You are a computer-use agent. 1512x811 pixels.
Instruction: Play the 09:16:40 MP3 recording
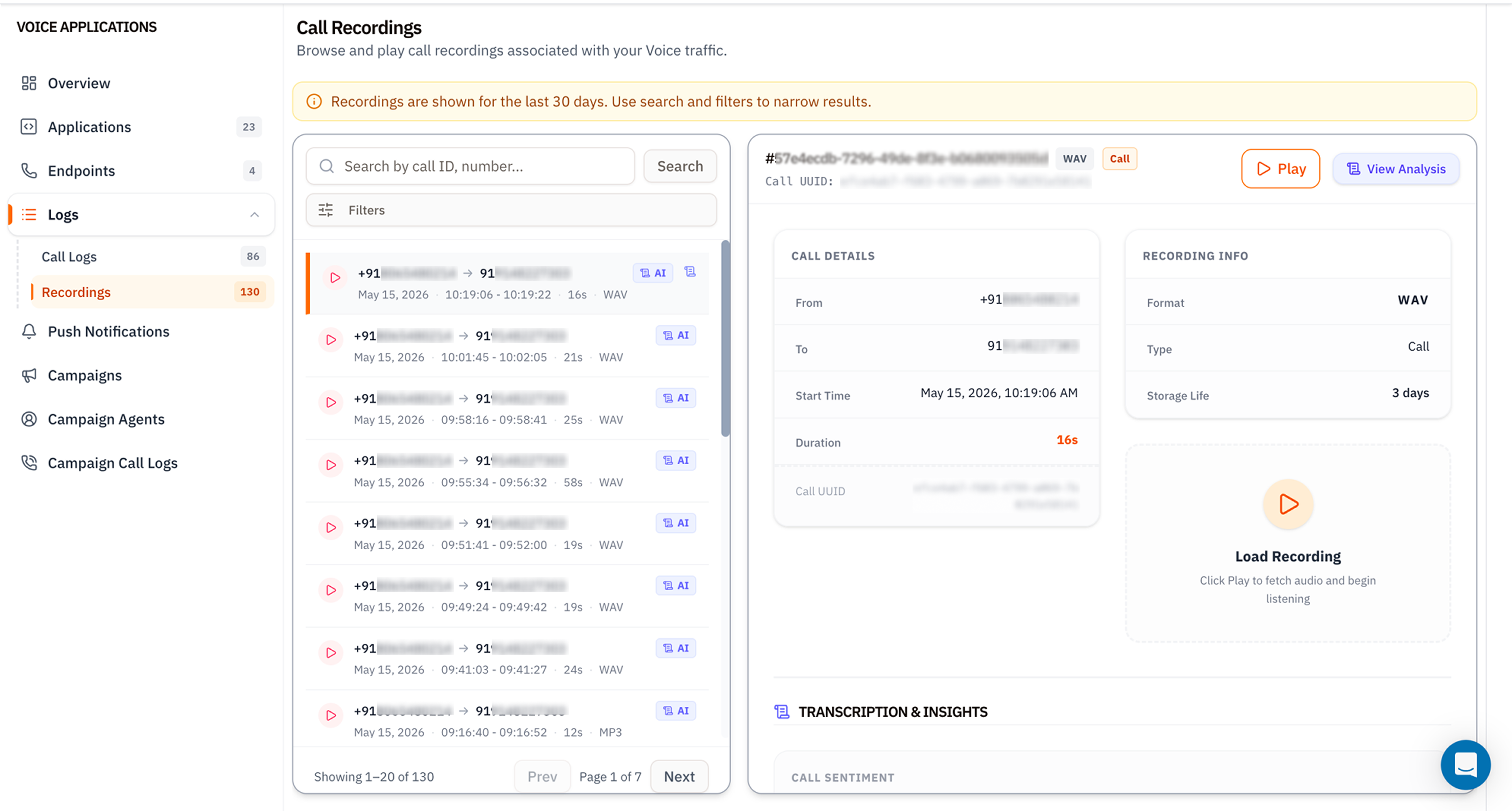[x=331, y=715]
